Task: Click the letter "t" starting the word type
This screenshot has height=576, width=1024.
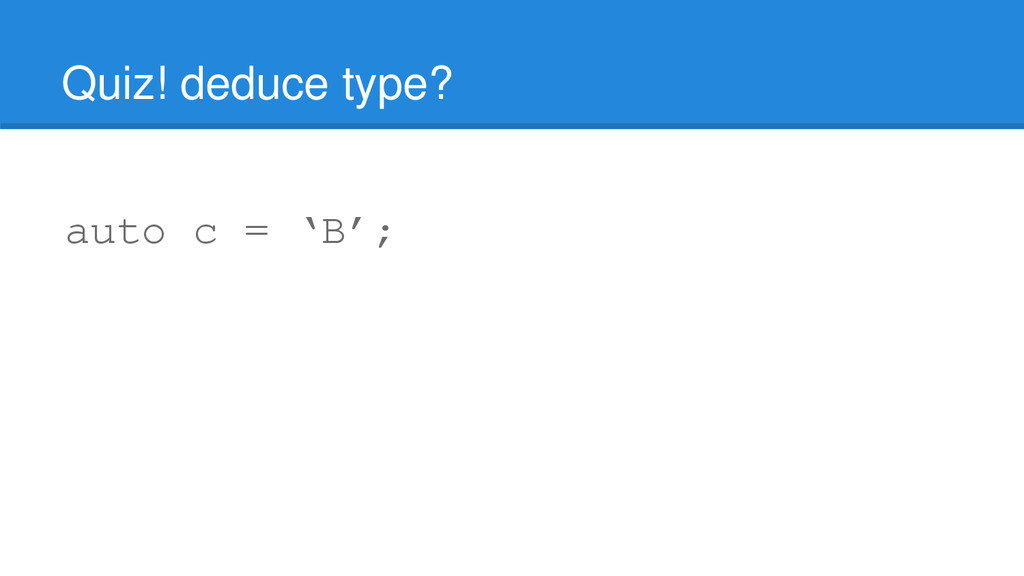Action: (347, 84)
